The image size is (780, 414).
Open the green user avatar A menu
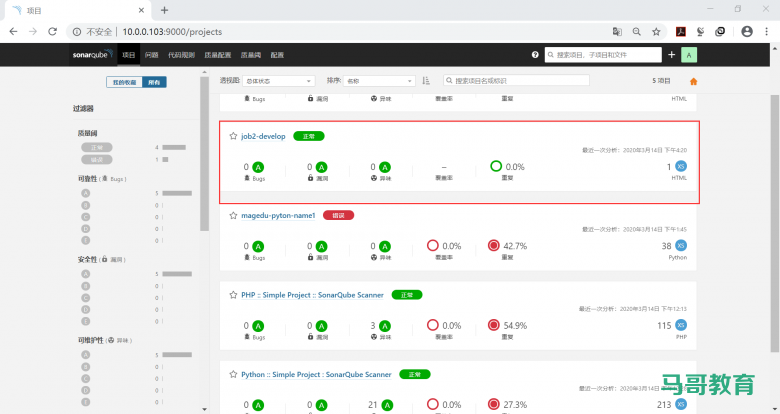click(689, 55)
